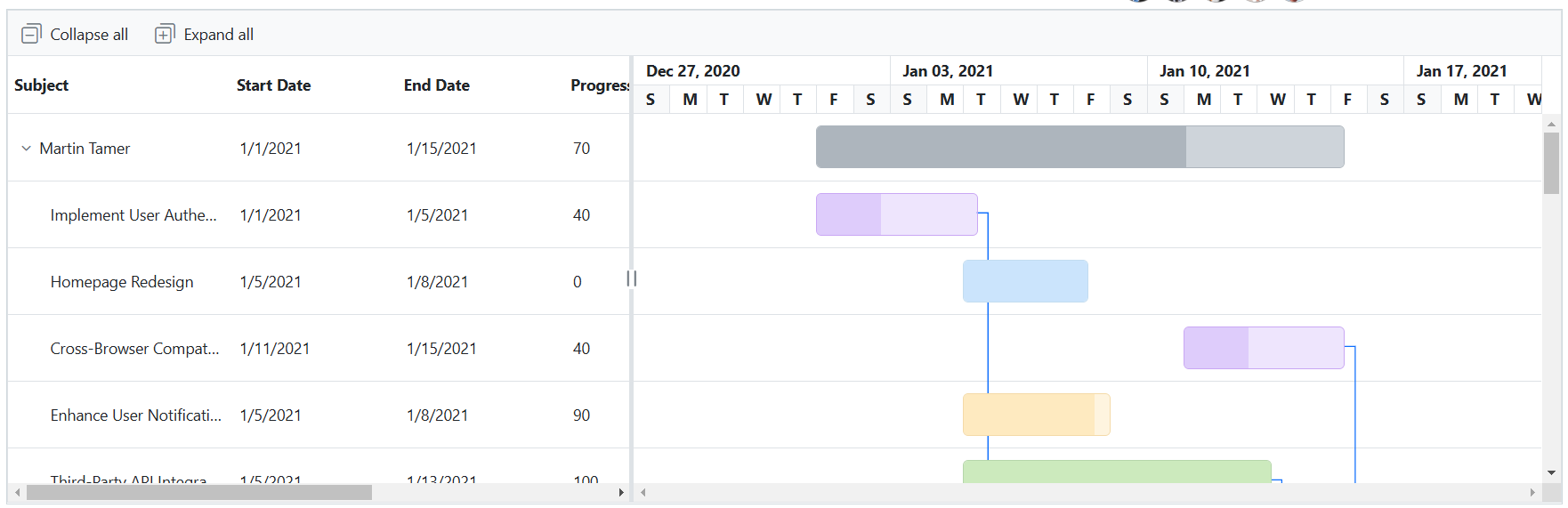The width and height of the screenshot is (1568, 508).
Task: Click the splitter handle between grid and chart
Action: [x=632, y=278]
